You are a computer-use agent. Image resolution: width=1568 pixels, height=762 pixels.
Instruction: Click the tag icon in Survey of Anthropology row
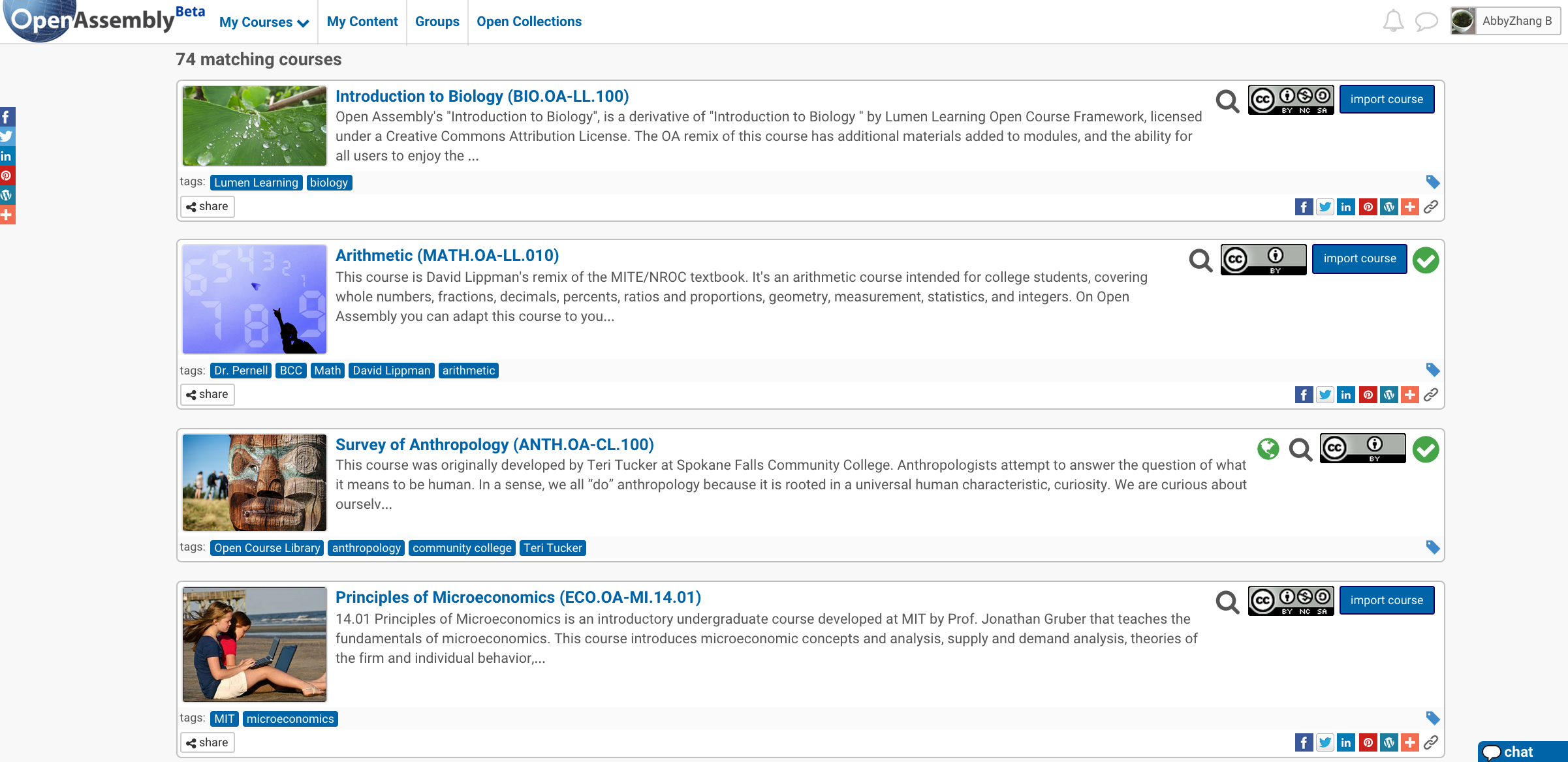(x=1432, y=547)
